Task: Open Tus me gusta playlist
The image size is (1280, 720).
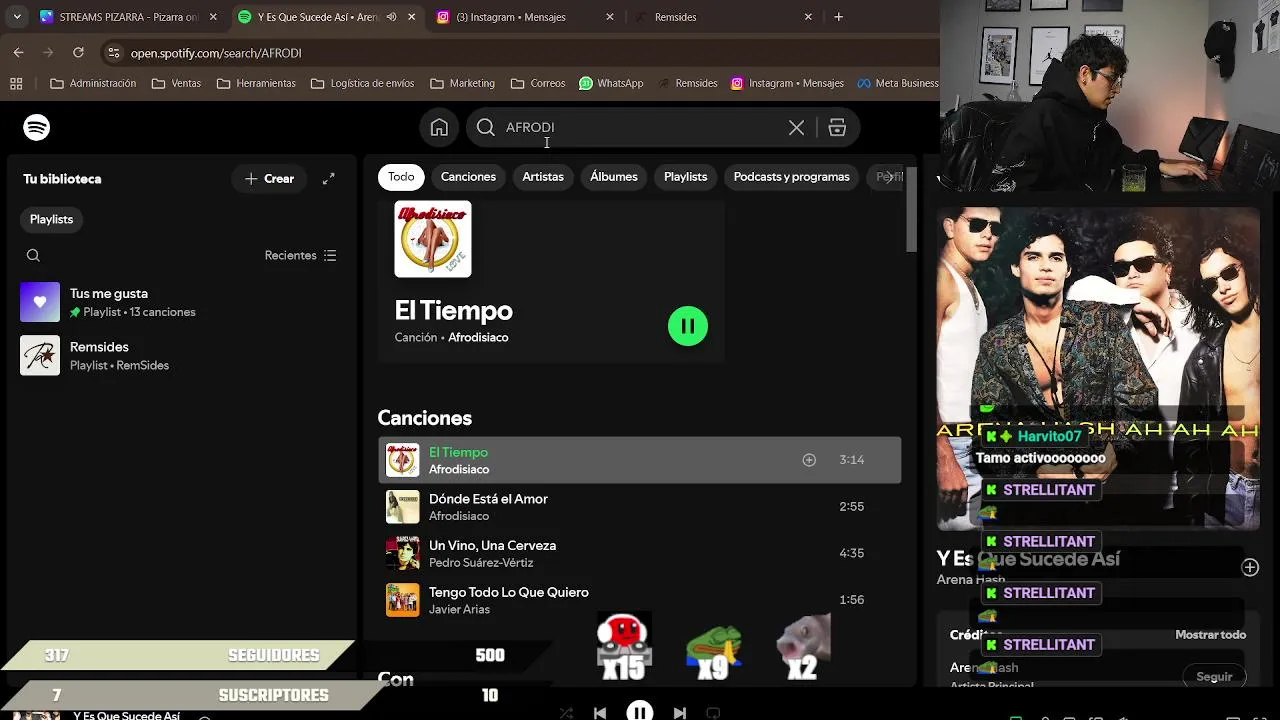Action: click(x=180, y=302)
